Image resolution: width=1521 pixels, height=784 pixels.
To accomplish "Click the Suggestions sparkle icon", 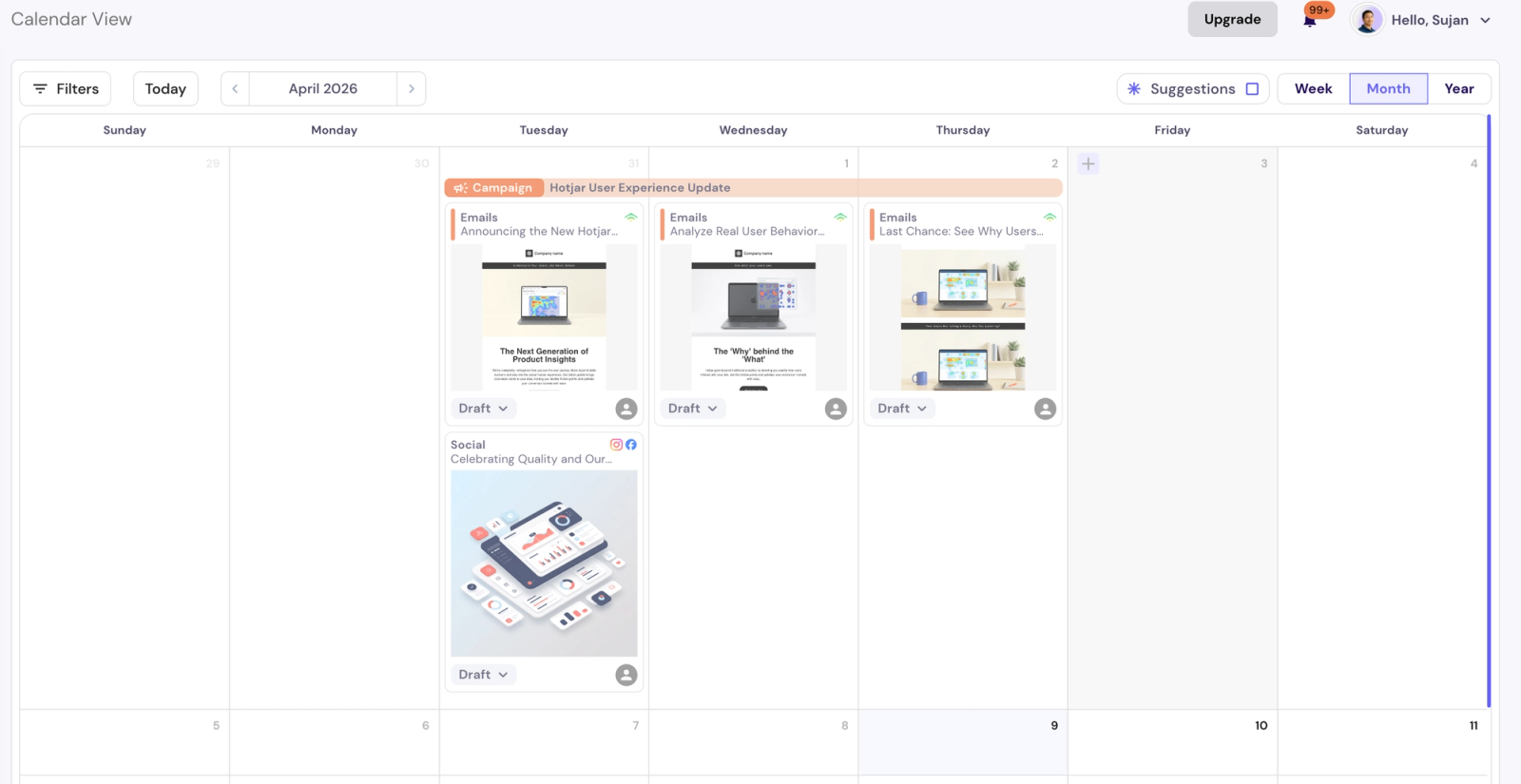I will pyautogui.click(x=1134, y=88).
